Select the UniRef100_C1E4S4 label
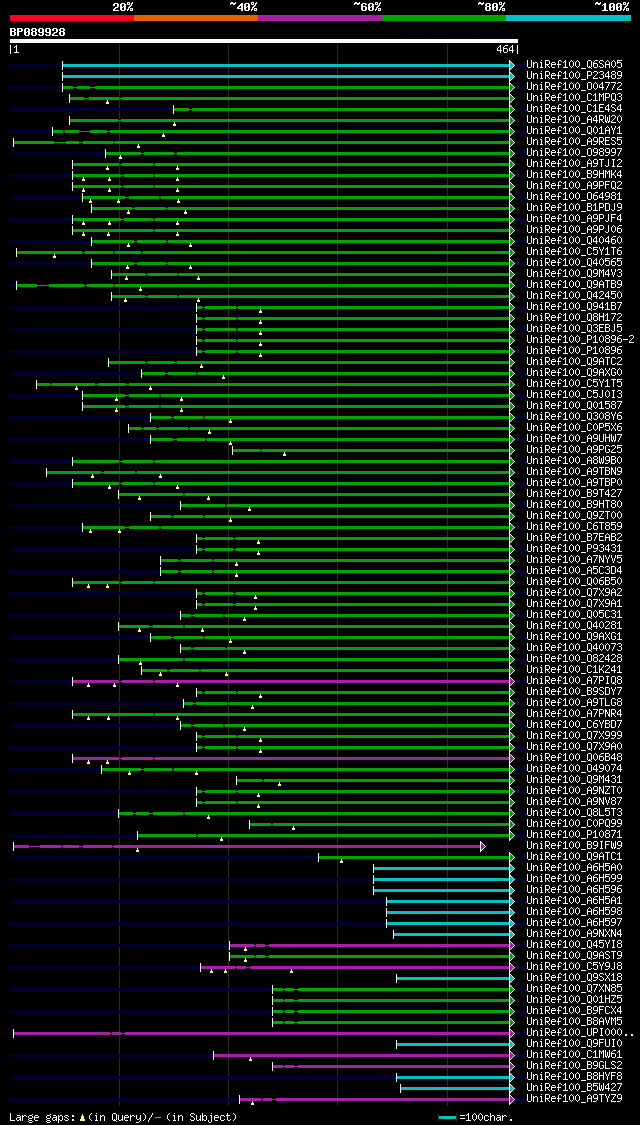640x1125 pixels. point(574,108)
